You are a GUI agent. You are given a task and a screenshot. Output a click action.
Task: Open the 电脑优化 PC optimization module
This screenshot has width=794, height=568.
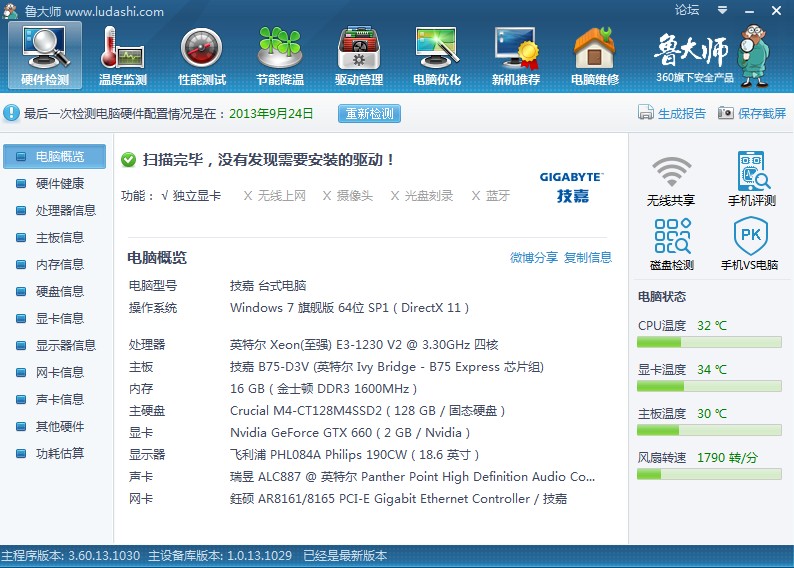437,56
